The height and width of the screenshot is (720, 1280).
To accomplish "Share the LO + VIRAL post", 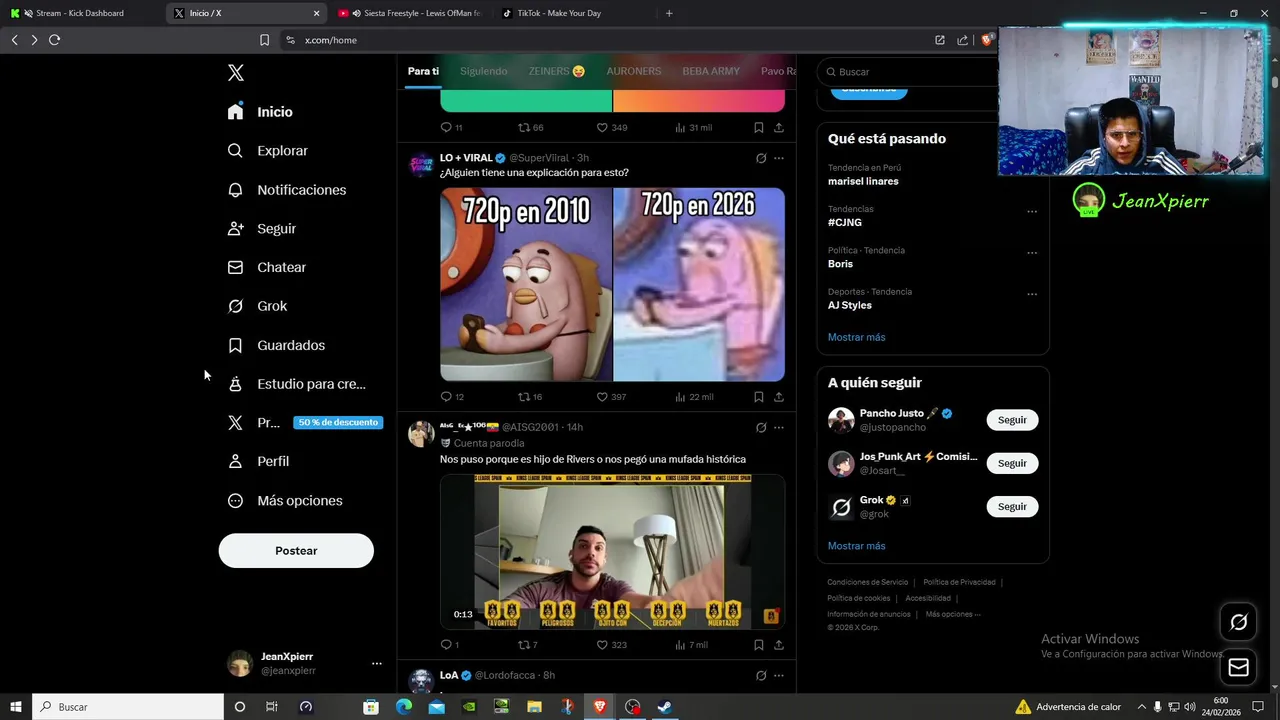I will 779,397.
